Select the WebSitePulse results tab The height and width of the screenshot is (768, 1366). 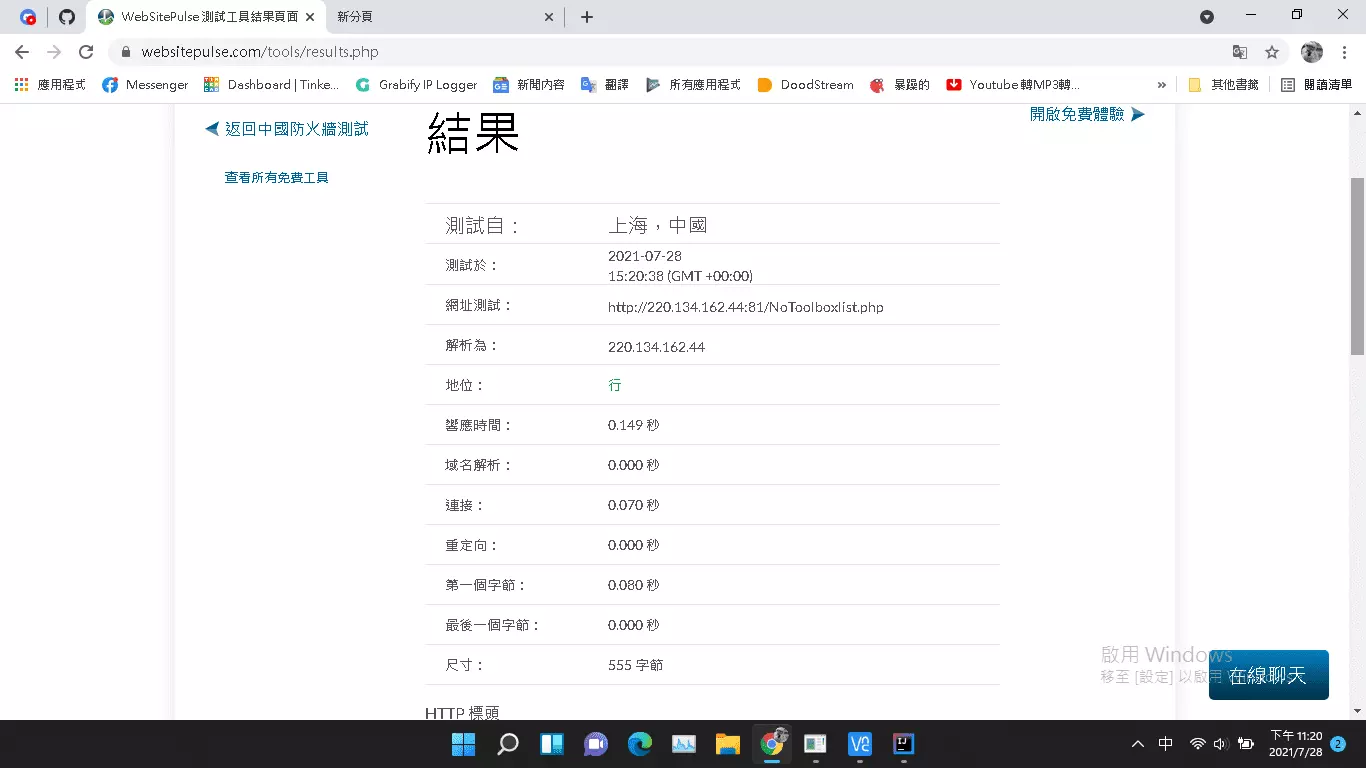coord(207,17)
